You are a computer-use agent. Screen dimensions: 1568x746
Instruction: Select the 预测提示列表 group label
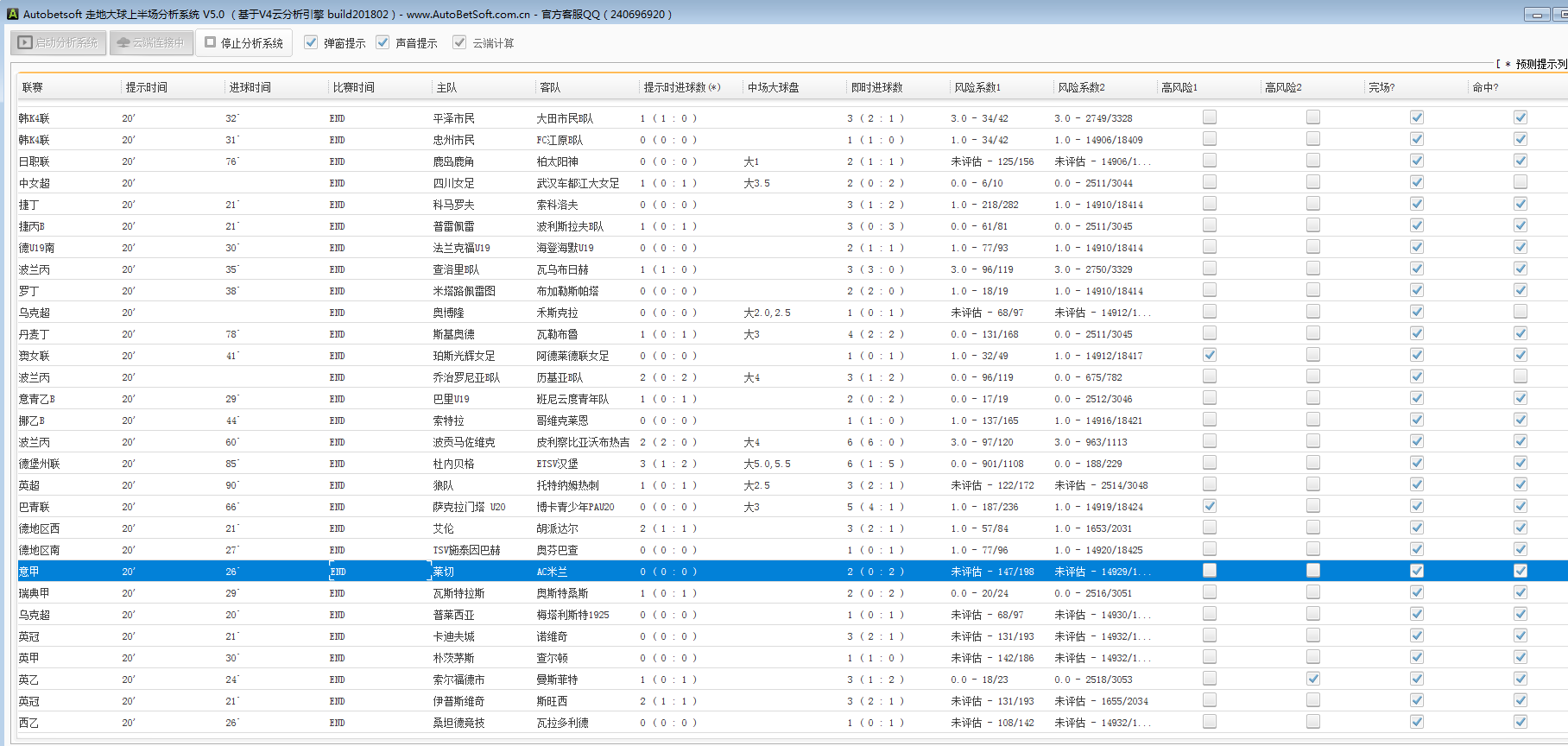coord(1540,64)
